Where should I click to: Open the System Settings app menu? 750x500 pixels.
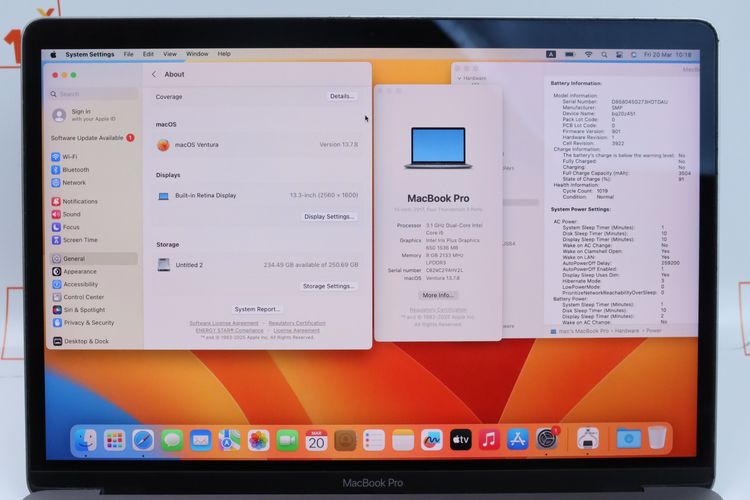pyautogui.click(x=90, y=54)
